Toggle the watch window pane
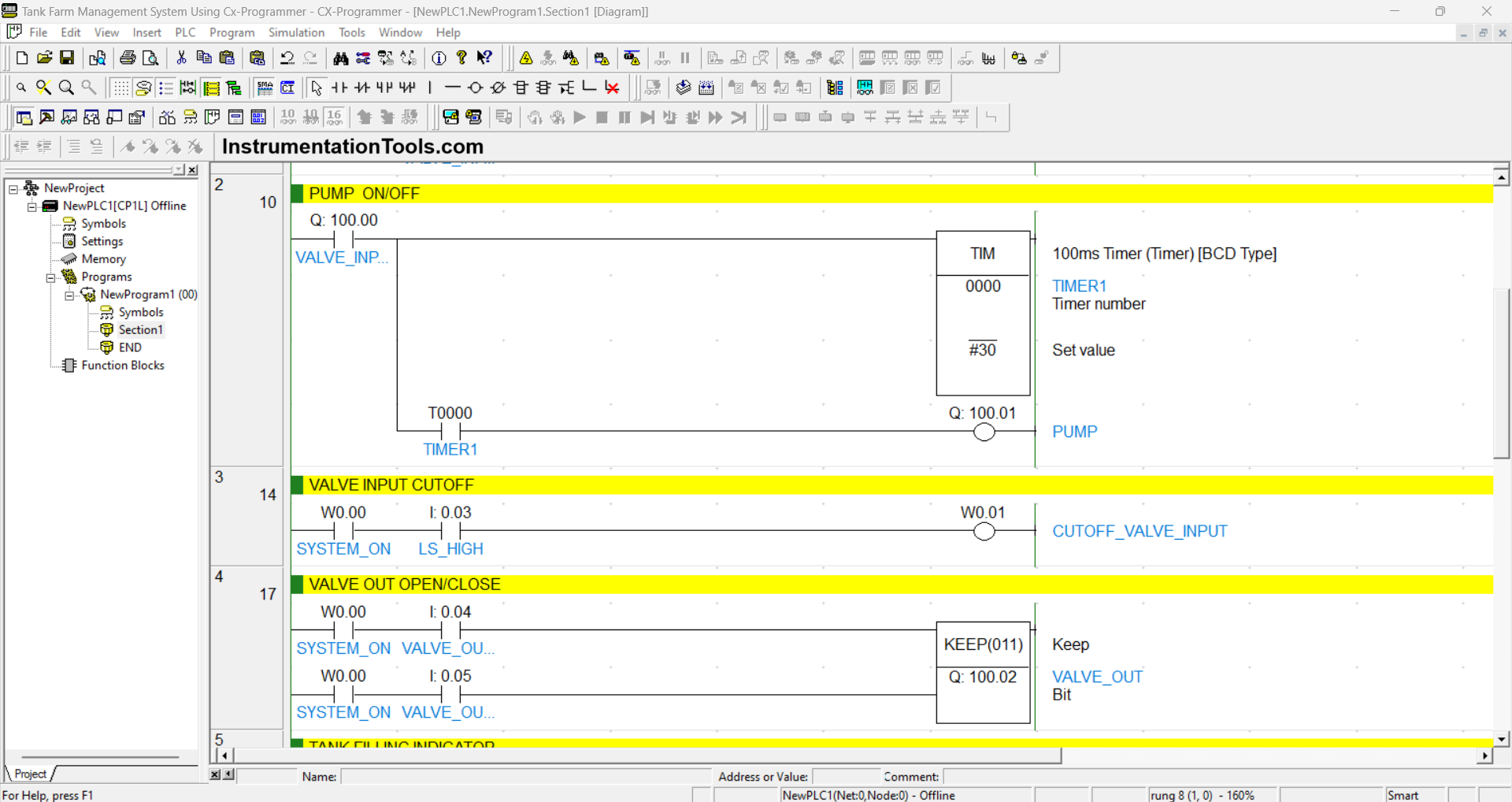Screen dimensions: 1512x802 point(70,117)
